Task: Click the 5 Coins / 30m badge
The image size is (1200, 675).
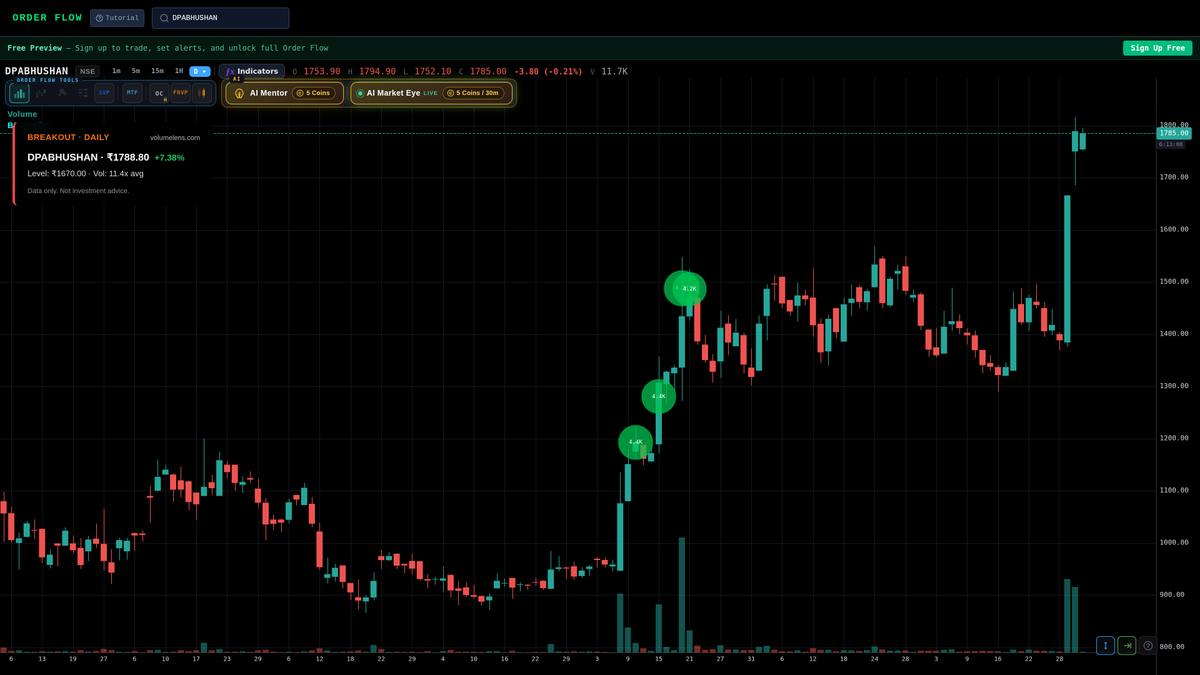Action: coord(473,93)
